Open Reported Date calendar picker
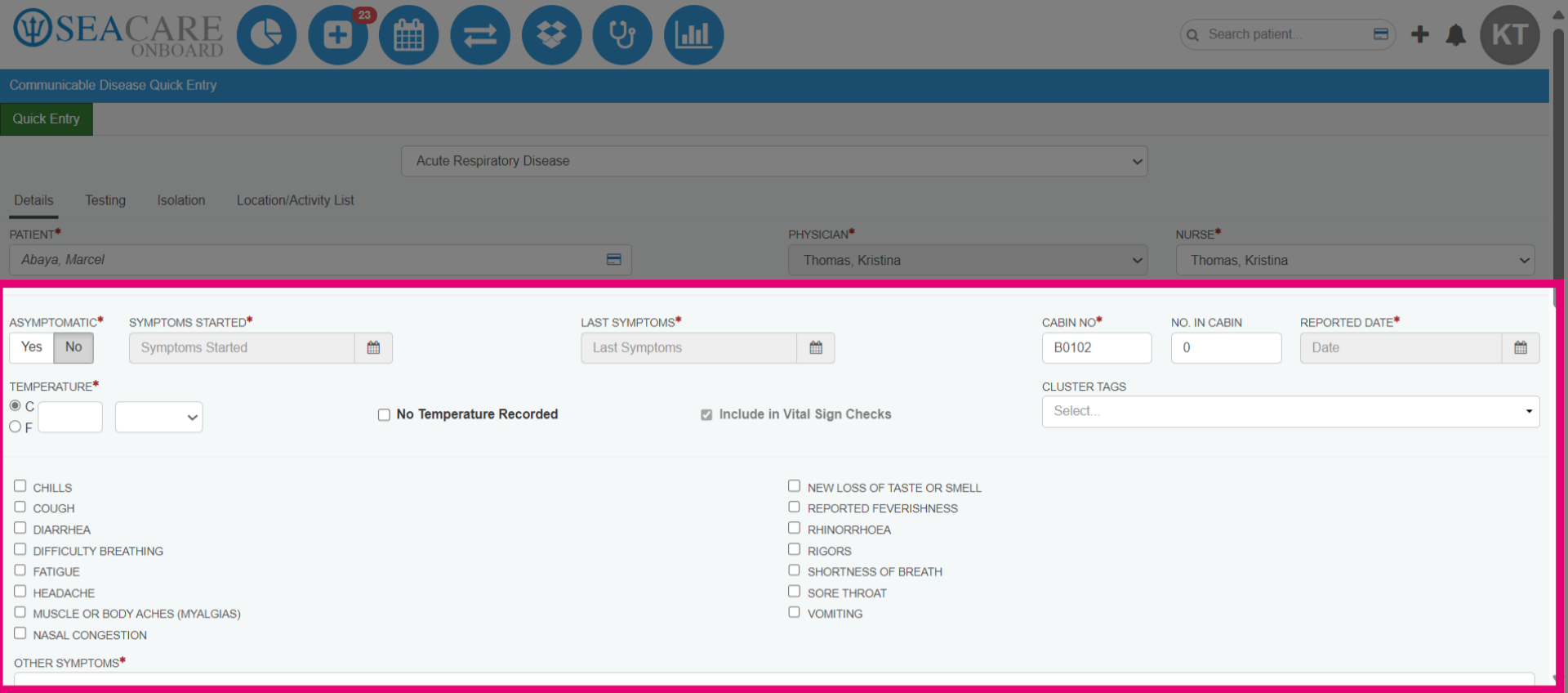Viewport: 1568px width, 693px height. 1521,347
